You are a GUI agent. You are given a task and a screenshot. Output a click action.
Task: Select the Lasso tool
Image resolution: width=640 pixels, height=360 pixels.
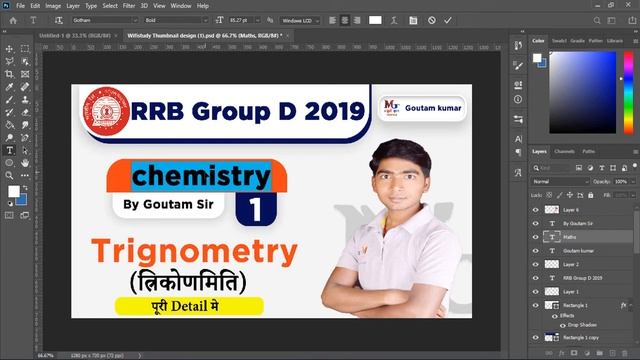click(9, 62)
